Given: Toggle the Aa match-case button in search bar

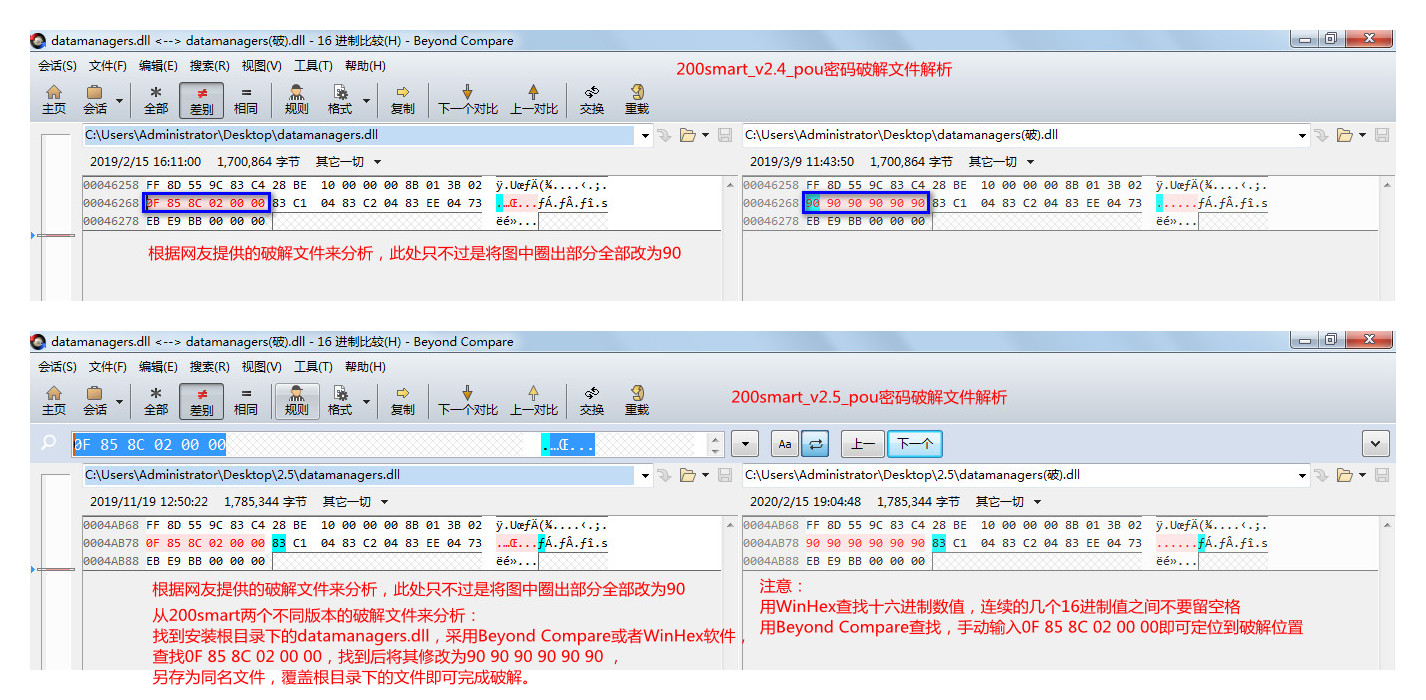Looking at the screenshot, I should pyautogui.click(x=784, y=444).
